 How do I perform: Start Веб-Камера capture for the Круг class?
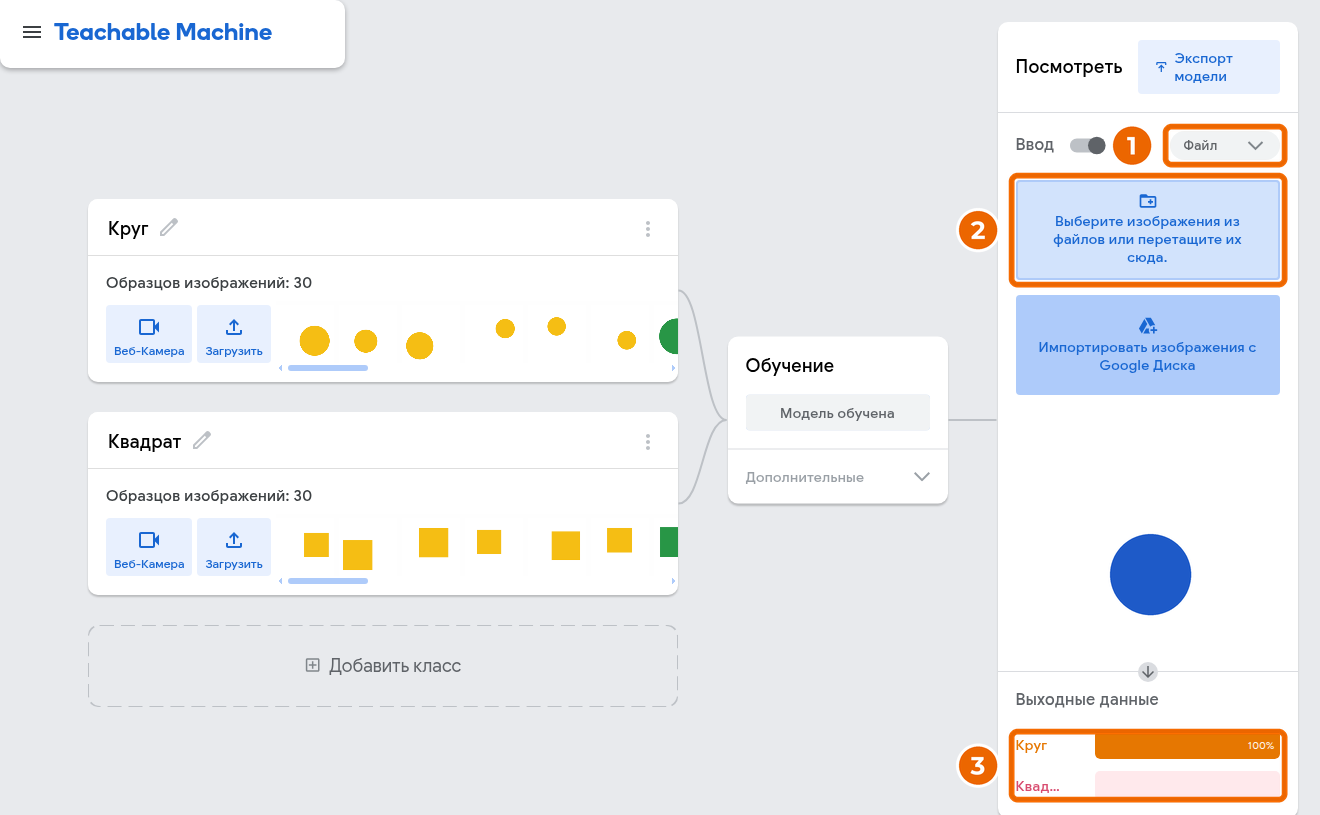point(149,334)
